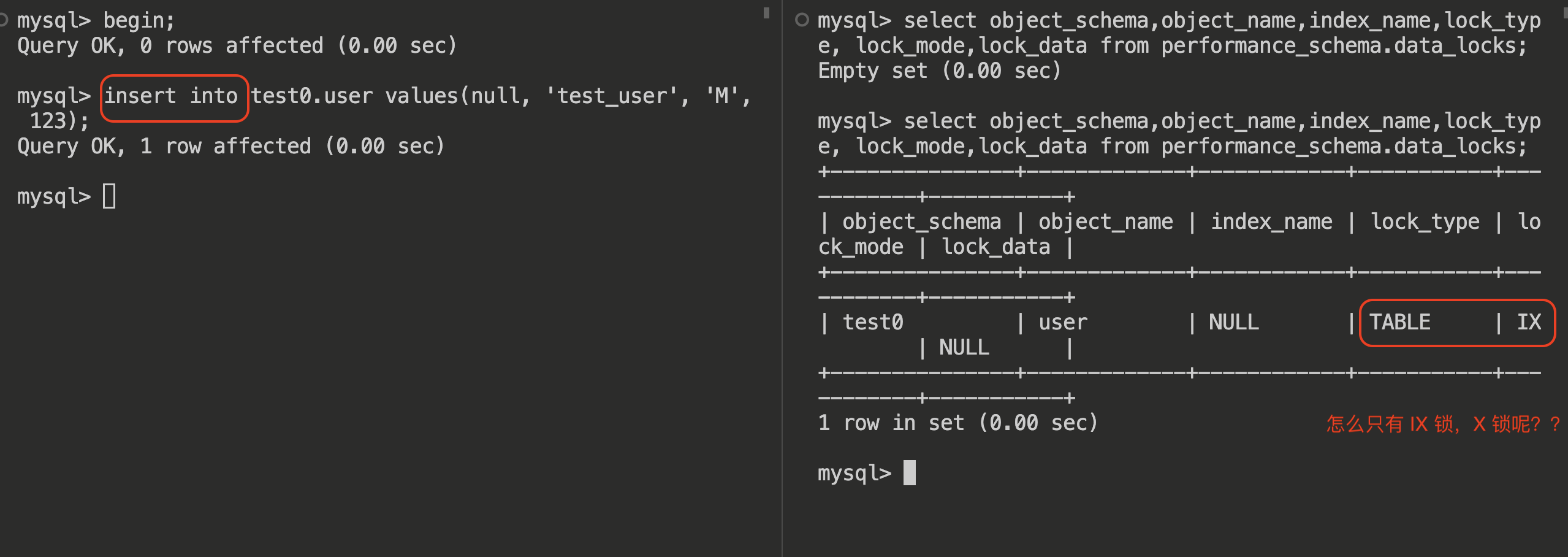Click the "Empty set (0.00 sec)" result line
Viewport: 1568px width, 557px height.
940,71
